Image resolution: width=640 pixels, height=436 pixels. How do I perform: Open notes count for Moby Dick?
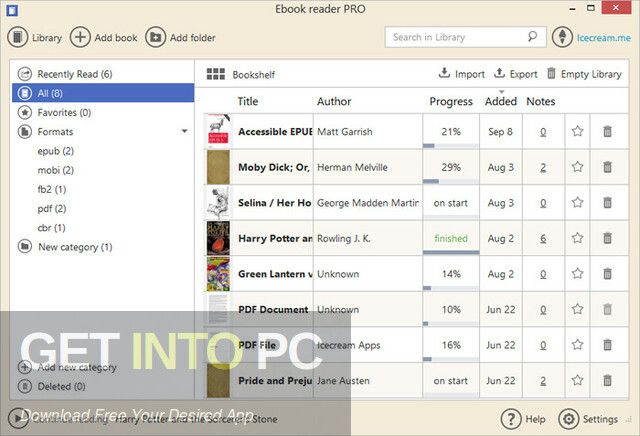tap(543, 167)
